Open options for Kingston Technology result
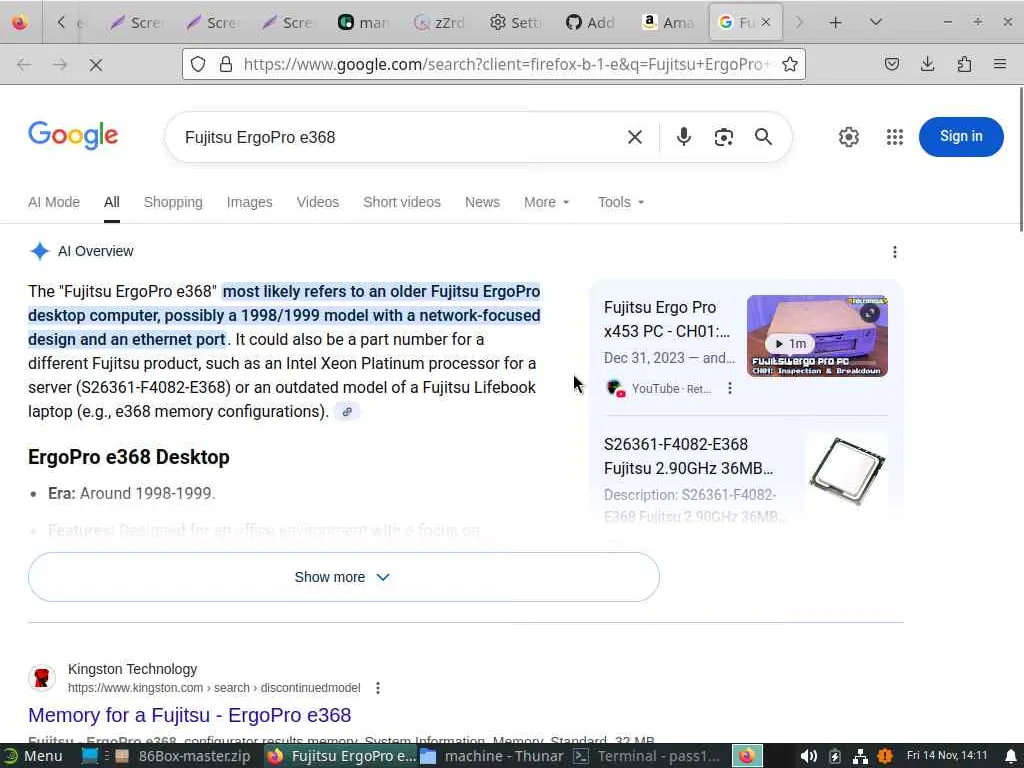 [x=377, y=688]
